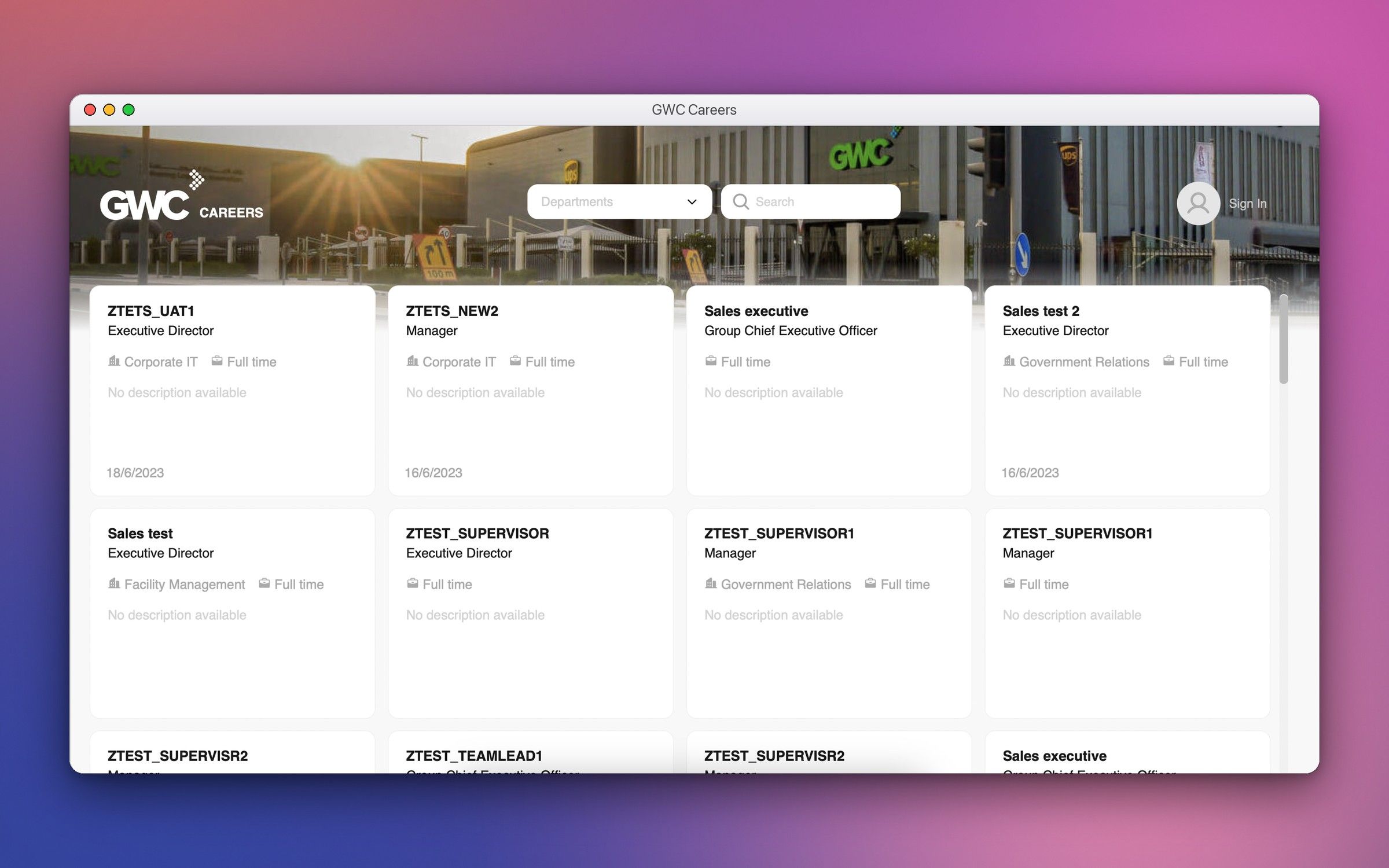The width and height of the screenshot is (1389, 868).
Task: Click No description available on ZTETS_UAT1 card
Action: pos(177,392)
